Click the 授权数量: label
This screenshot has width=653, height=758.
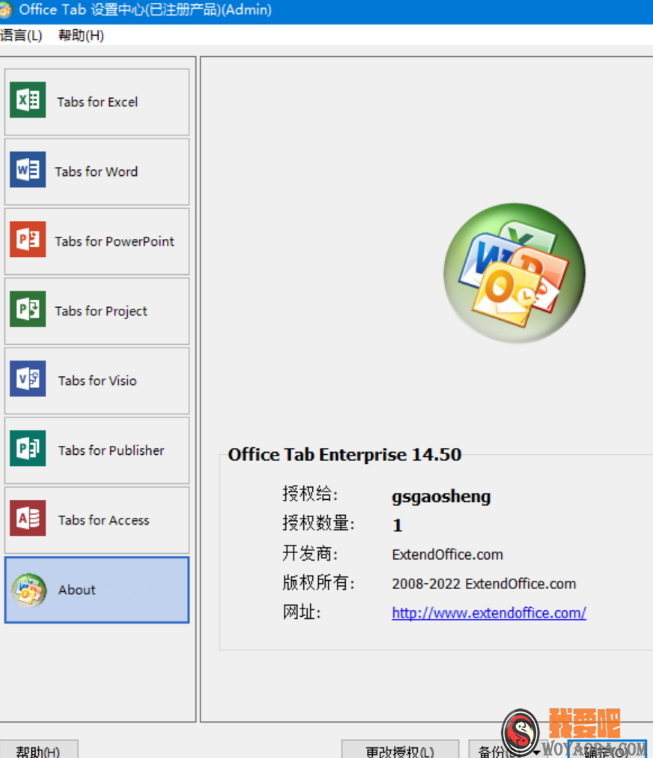point(319,523)
